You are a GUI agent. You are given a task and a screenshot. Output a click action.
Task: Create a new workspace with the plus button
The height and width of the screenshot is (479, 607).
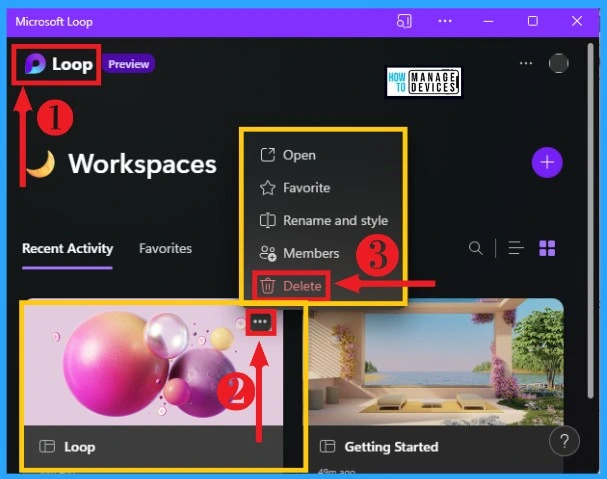547,162
